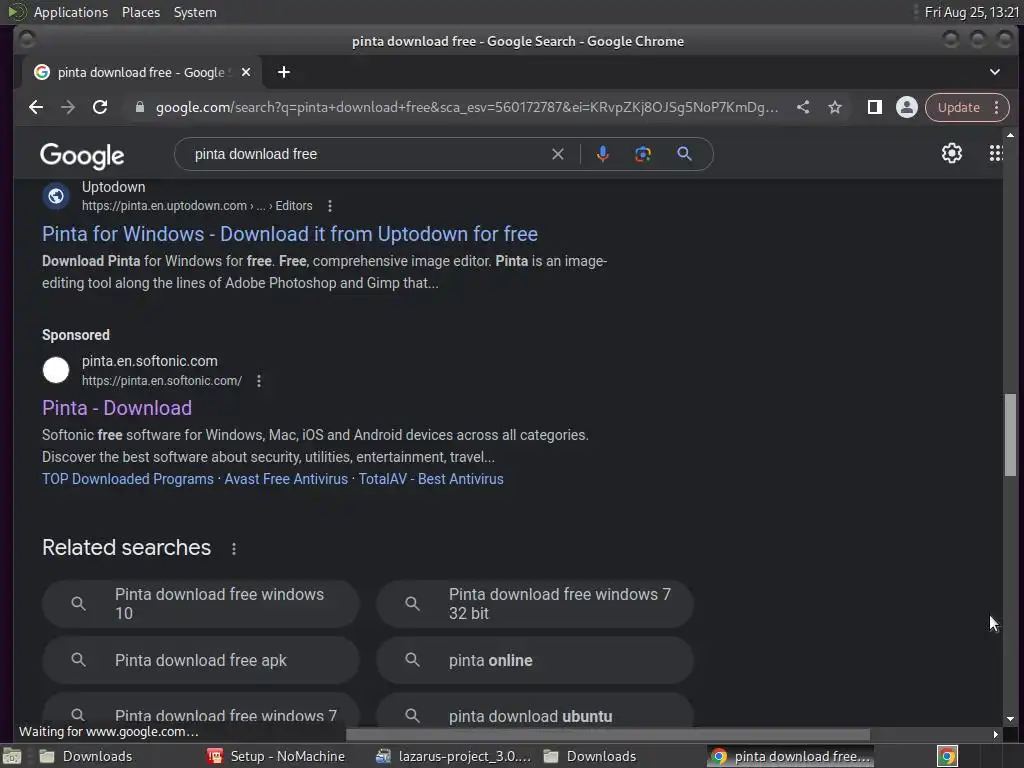The width and height of the screenshot is (1024, 768).
Task: Search Pinta download free windows 7 32 bit
Action: tap(534, 604)
